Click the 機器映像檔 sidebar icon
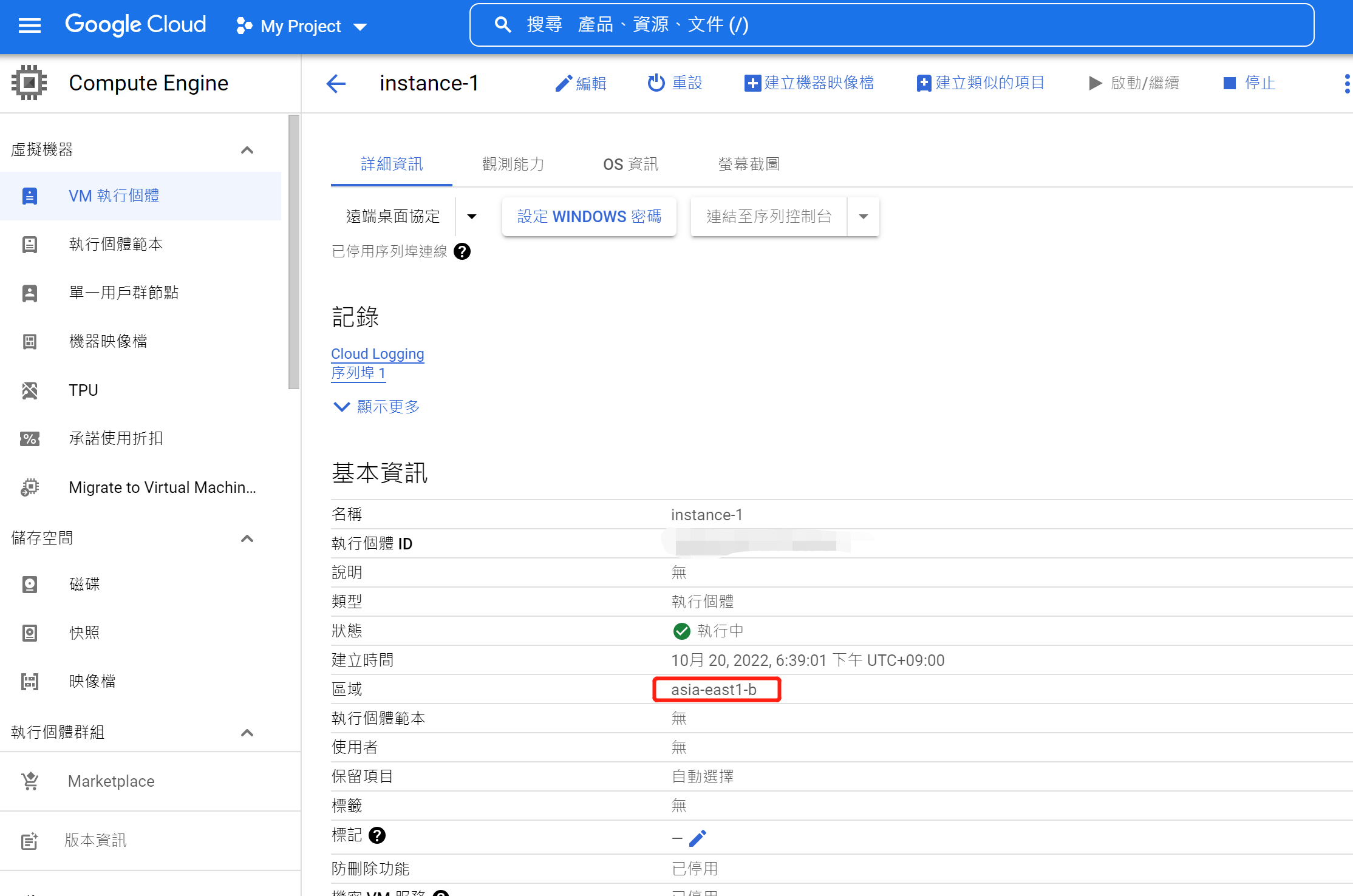Image resolution: width=1353 pixels, height=896 pixels. coord(30,342)
